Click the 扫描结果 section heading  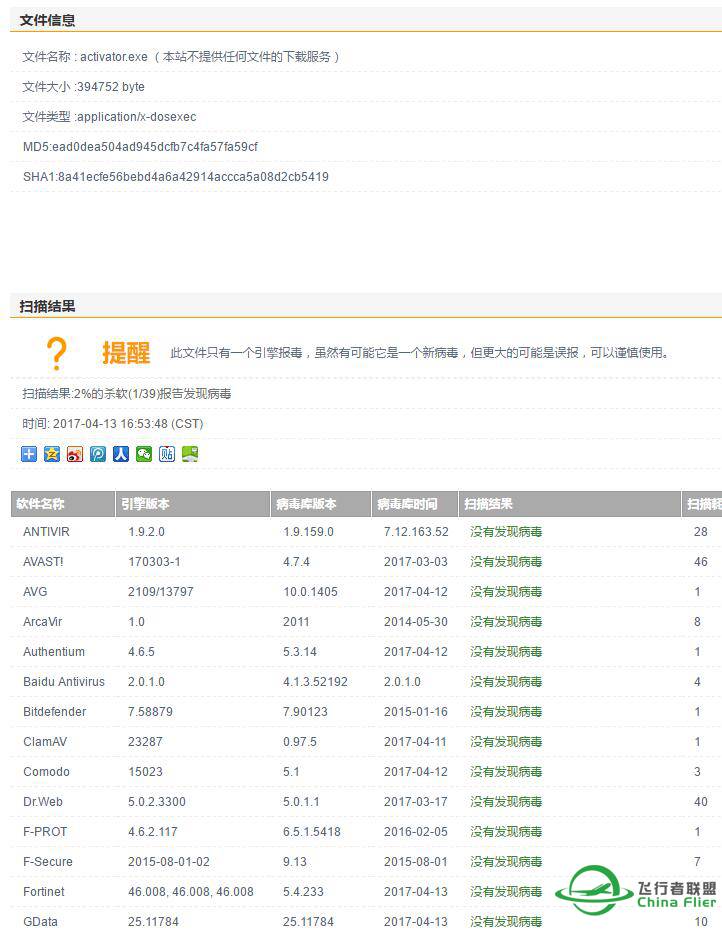tap(47, 307)
